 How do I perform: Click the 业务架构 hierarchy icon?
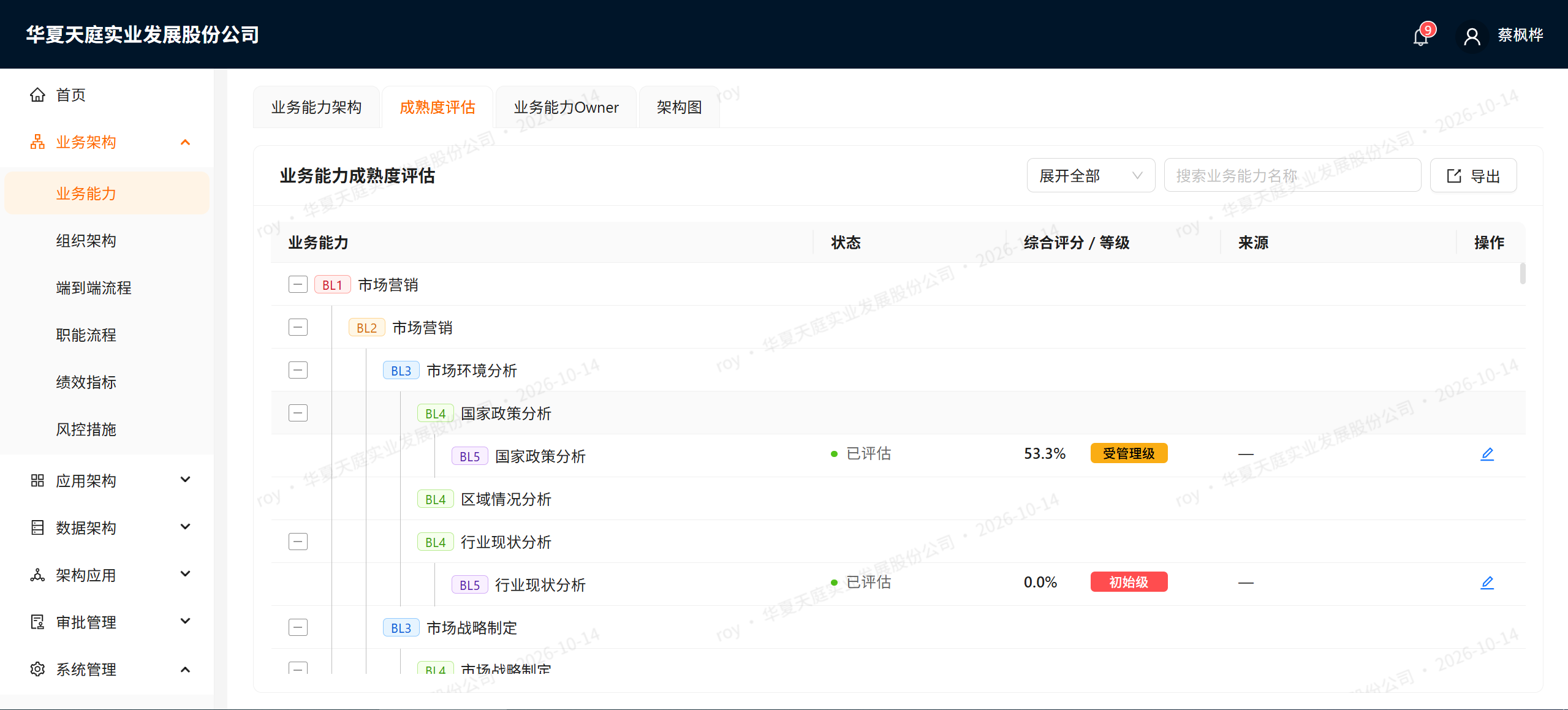[37, 142]
